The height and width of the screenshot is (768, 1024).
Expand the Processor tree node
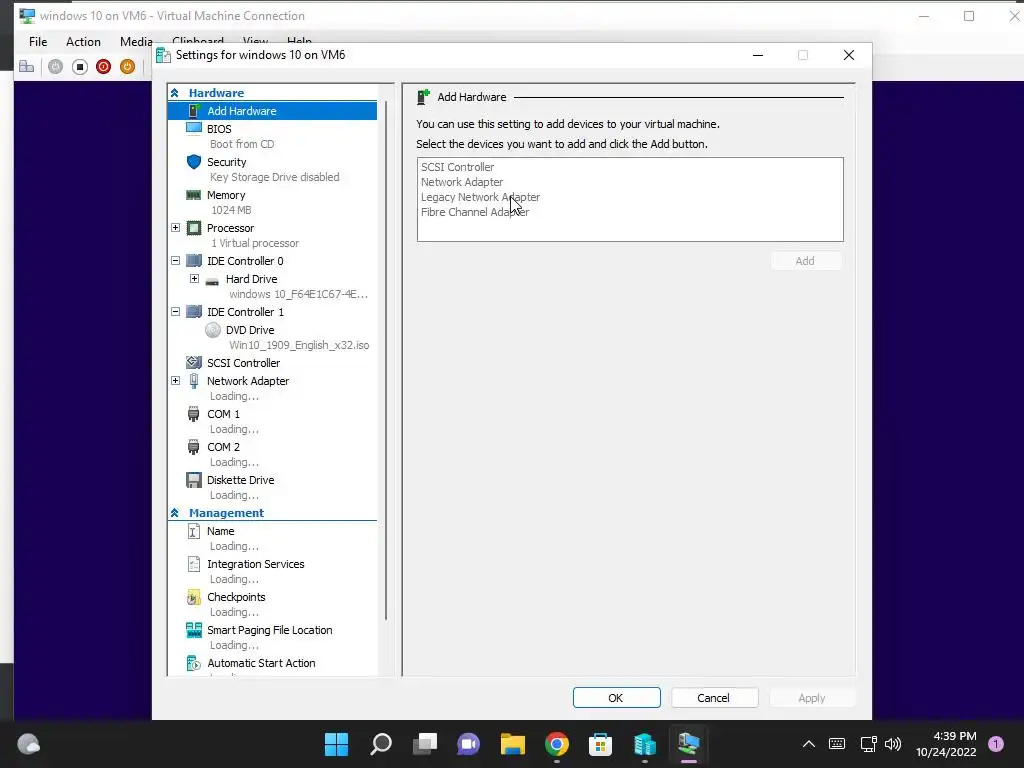pos(176,228)
